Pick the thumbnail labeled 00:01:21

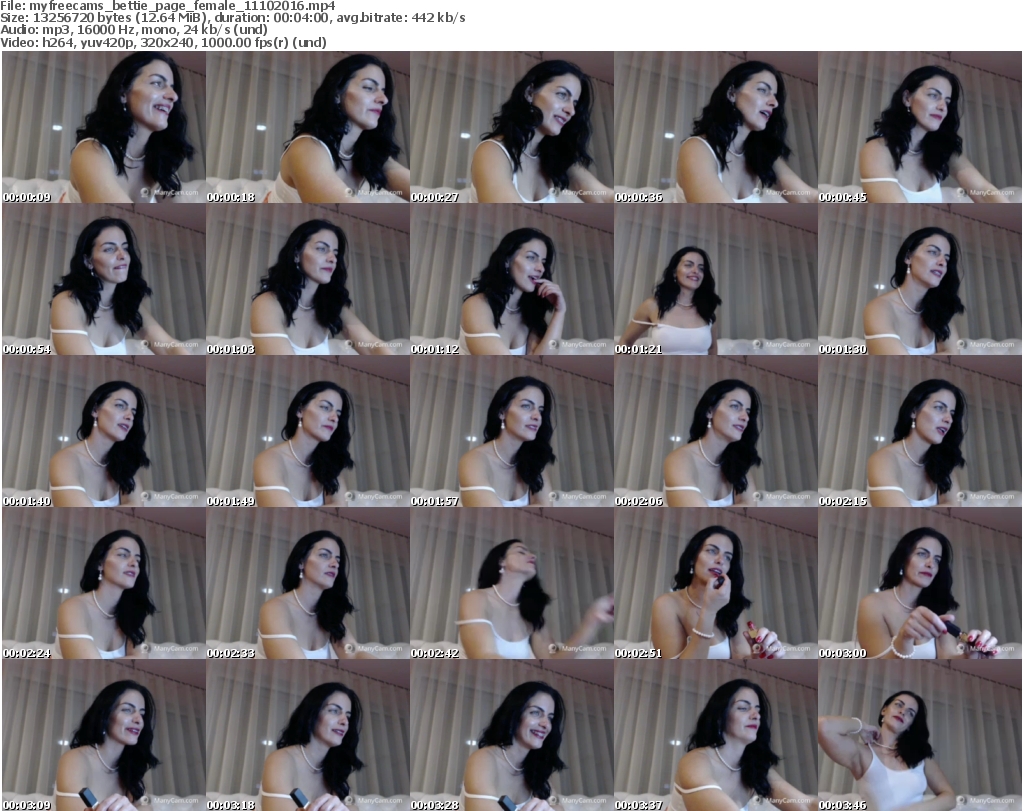coord(716,279)
